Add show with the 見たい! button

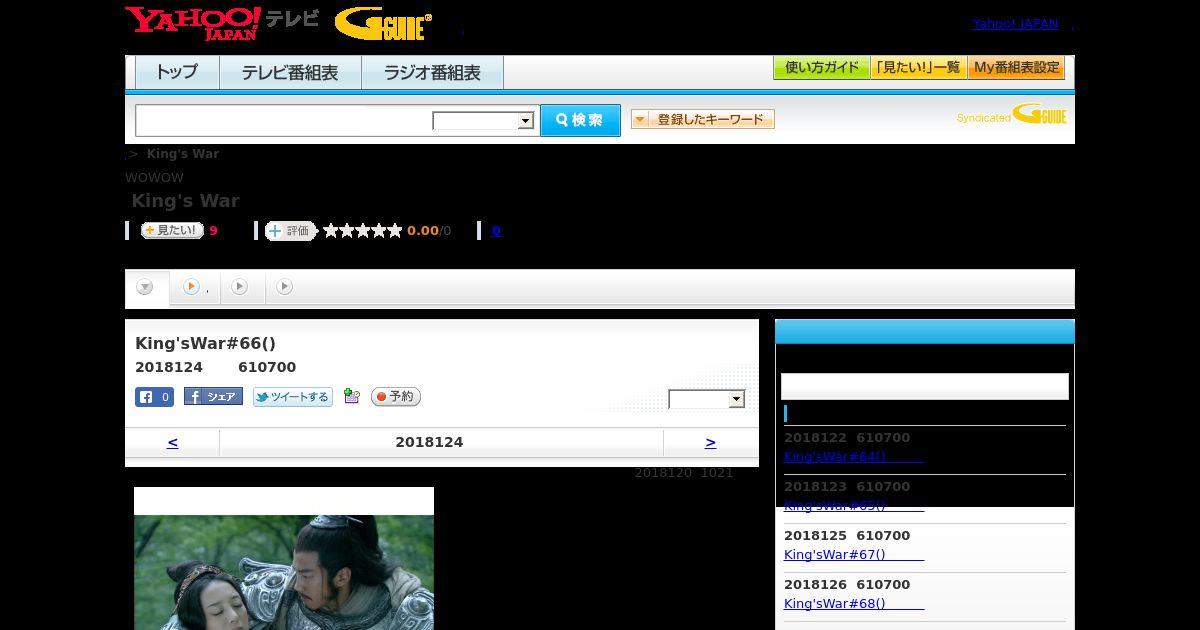[x=172, y=231]
